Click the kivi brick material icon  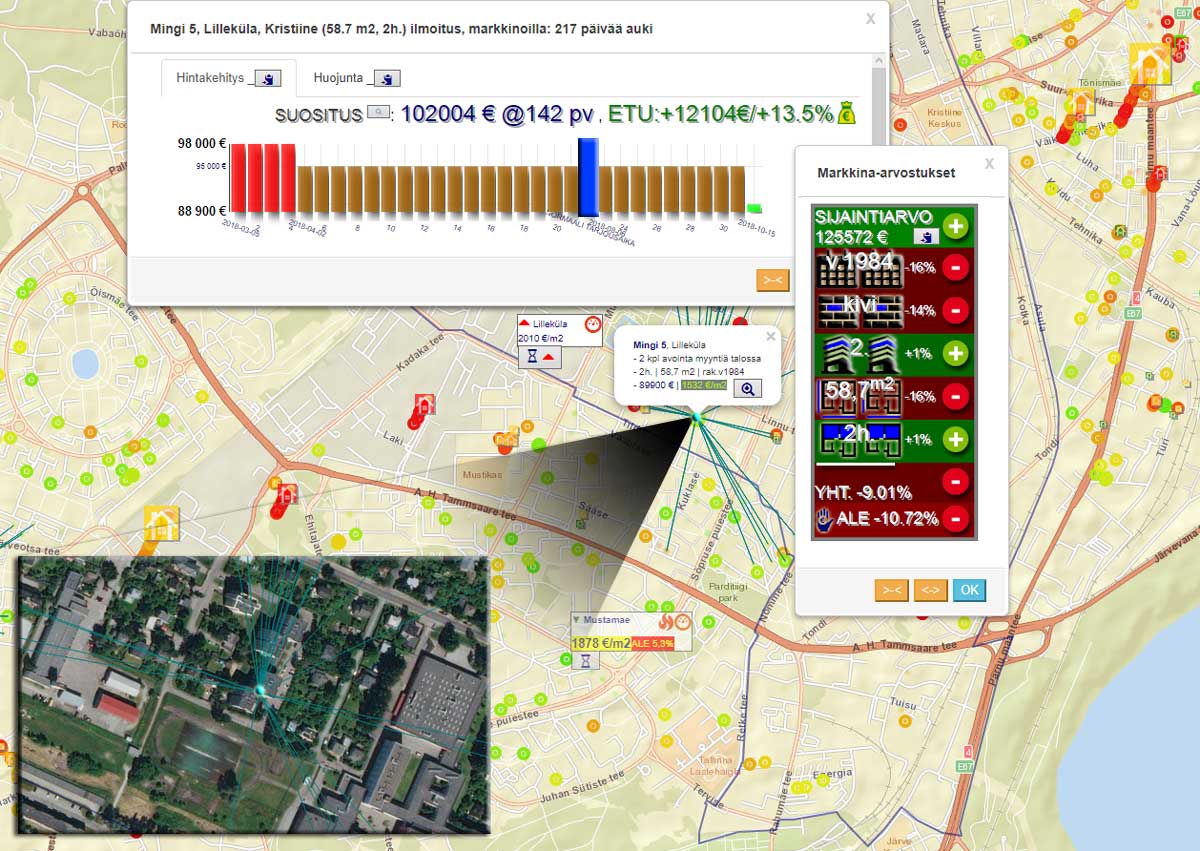coord(859,311)
